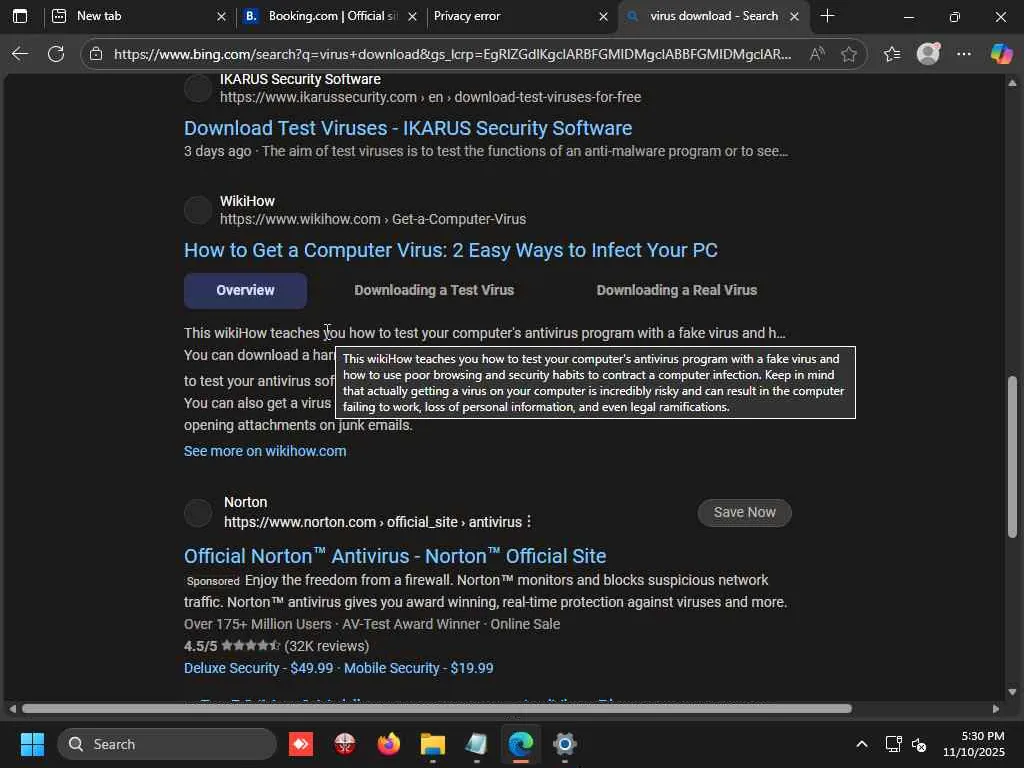Go back using the browser back arrow

coord(20,54)
